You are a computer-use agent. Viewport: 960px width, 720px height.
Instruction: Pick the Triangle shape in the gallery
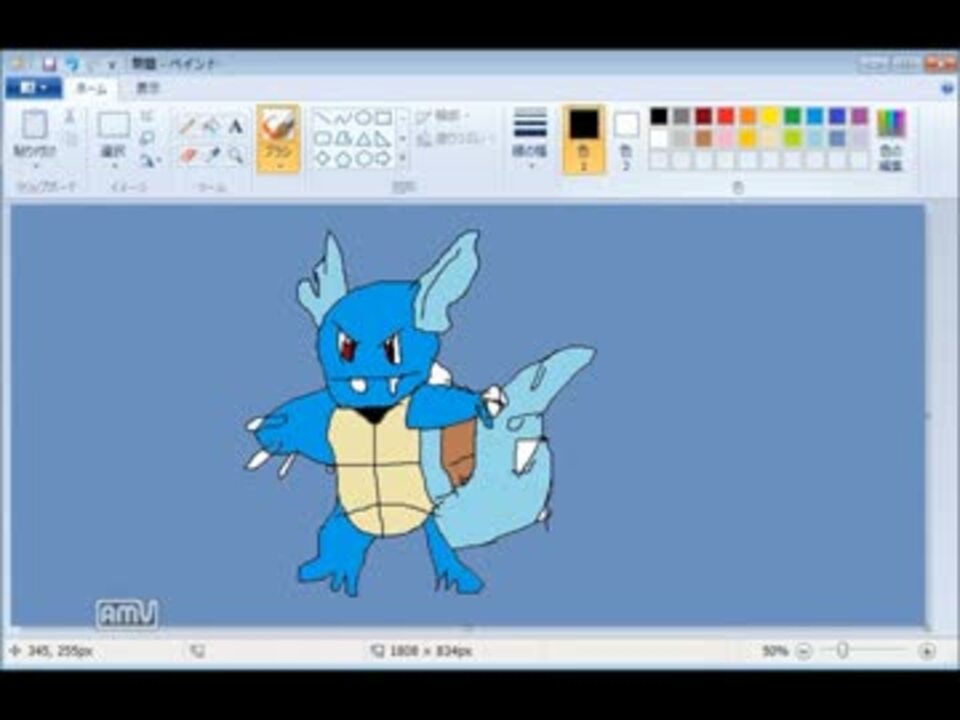pos(363,138)
